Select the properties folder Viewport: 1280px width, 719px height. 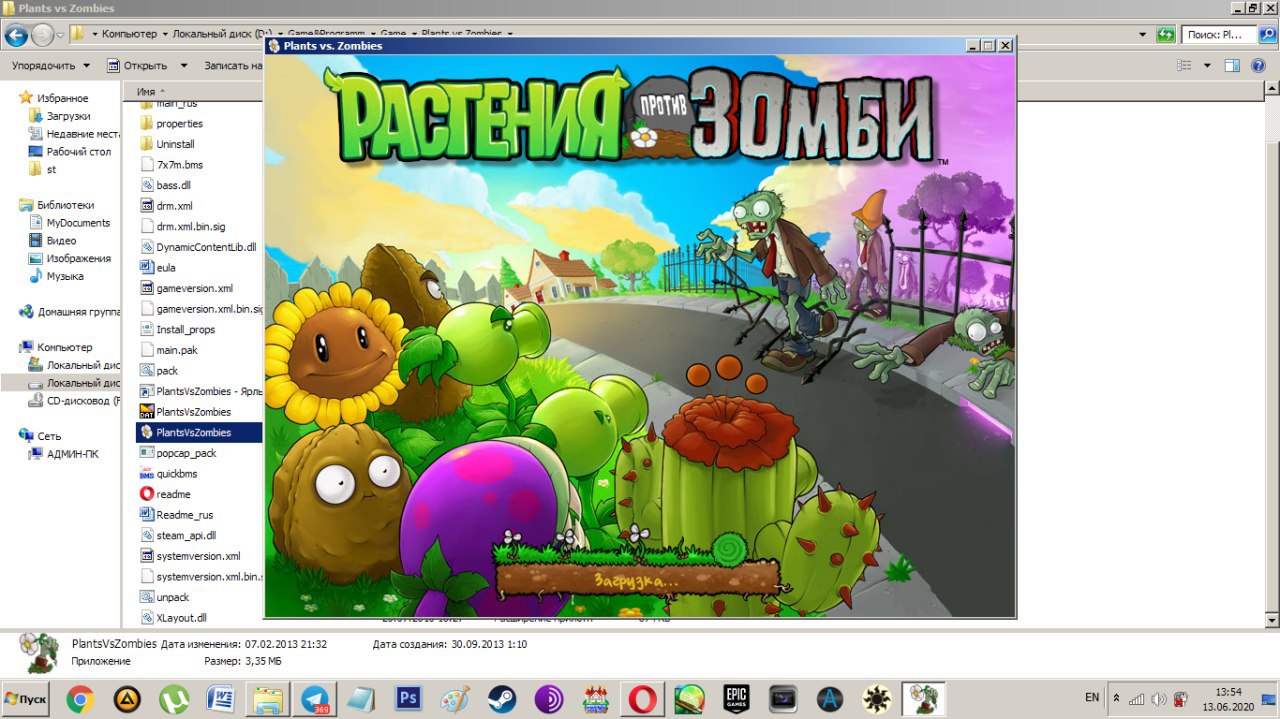click(x=171, y=124)
